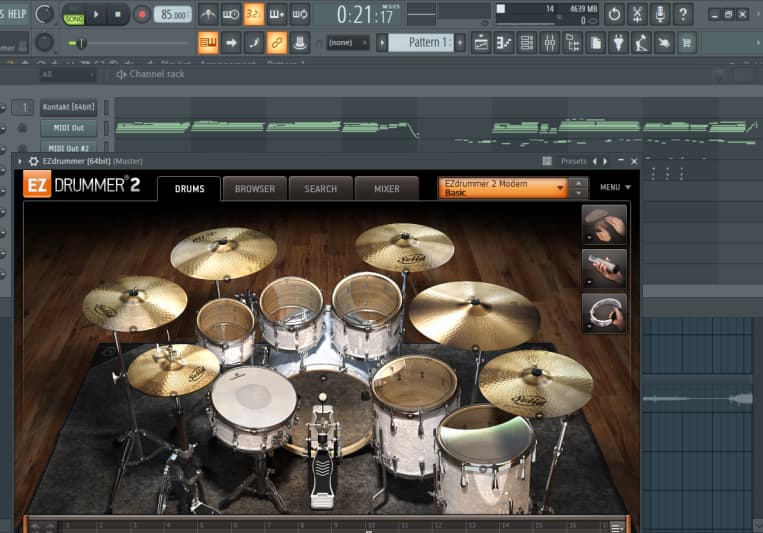Toggle the 3-2-1 countdown before recording
Image resolution: width=763 pixels, height=533 pixels.
click(x=254, y=14)
